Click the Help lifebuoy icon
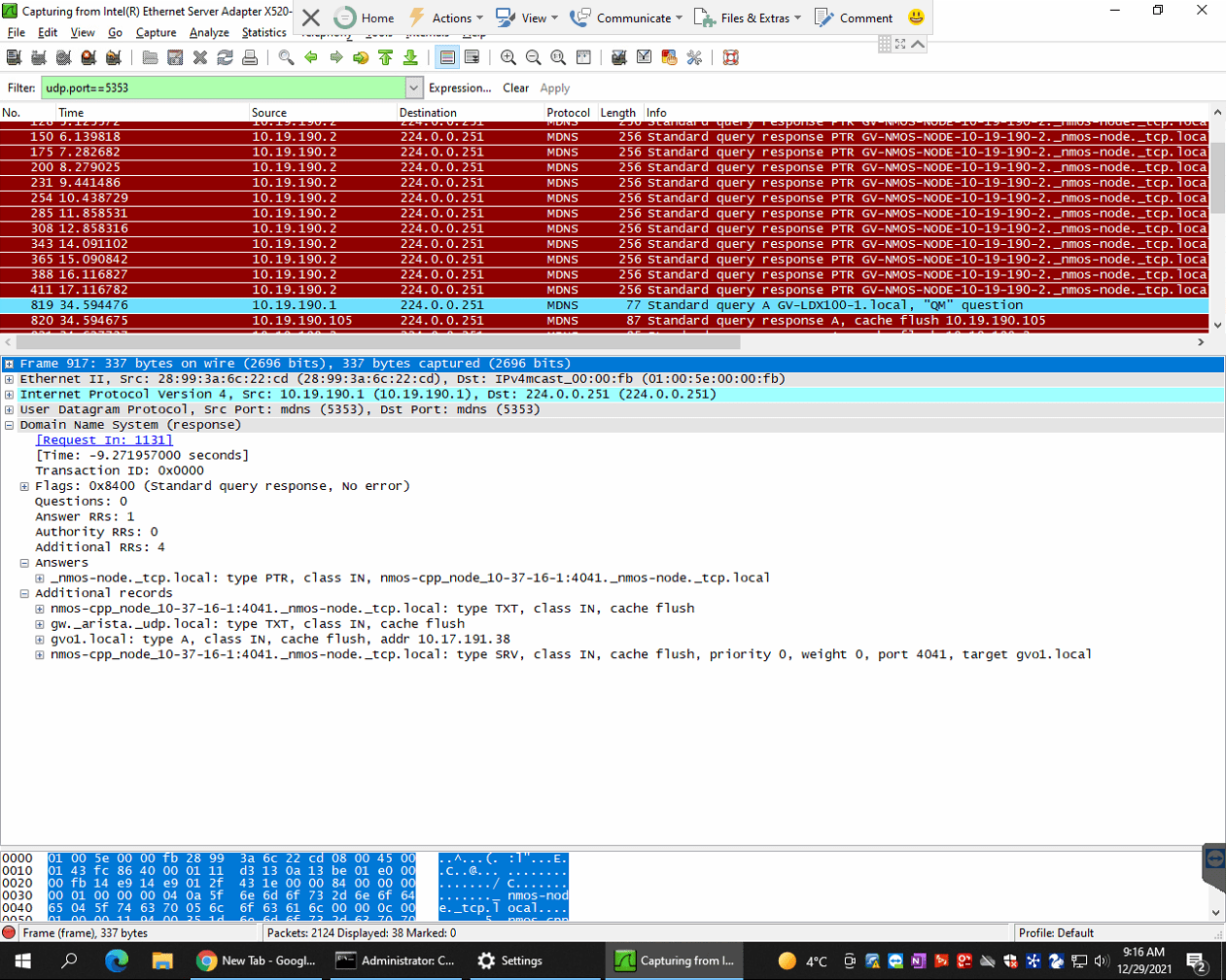Image resolution: width=1226 pixels, height=980 pixels. (x=731, y=57)
